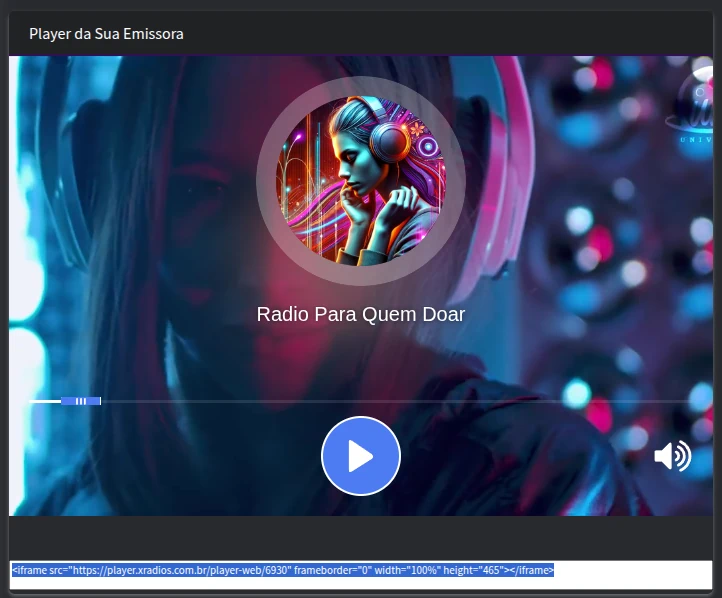Click the white segment at progress line start

point(46,401)
